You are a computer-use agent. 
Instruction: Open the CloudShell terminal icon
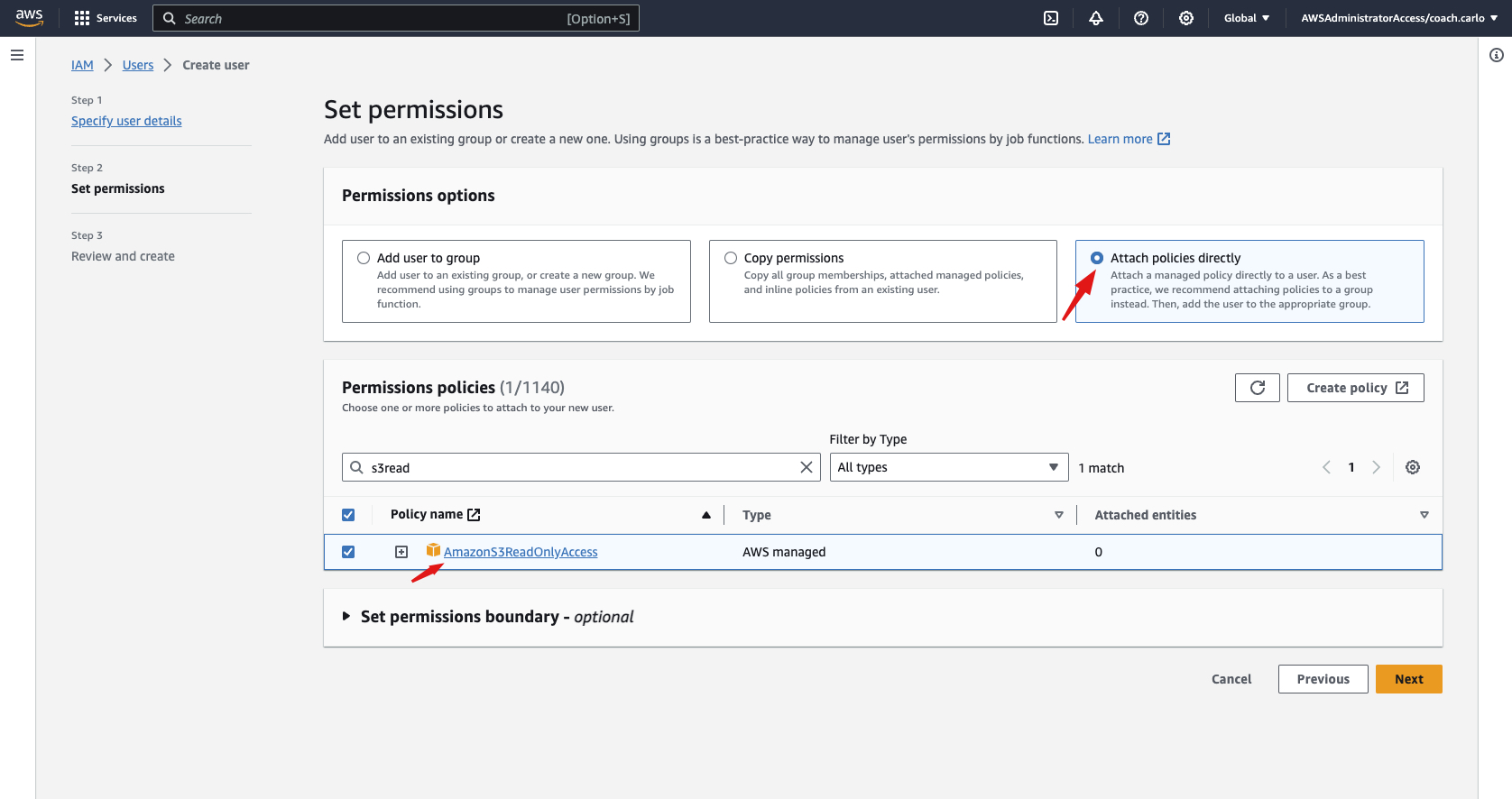[1051, 18]
